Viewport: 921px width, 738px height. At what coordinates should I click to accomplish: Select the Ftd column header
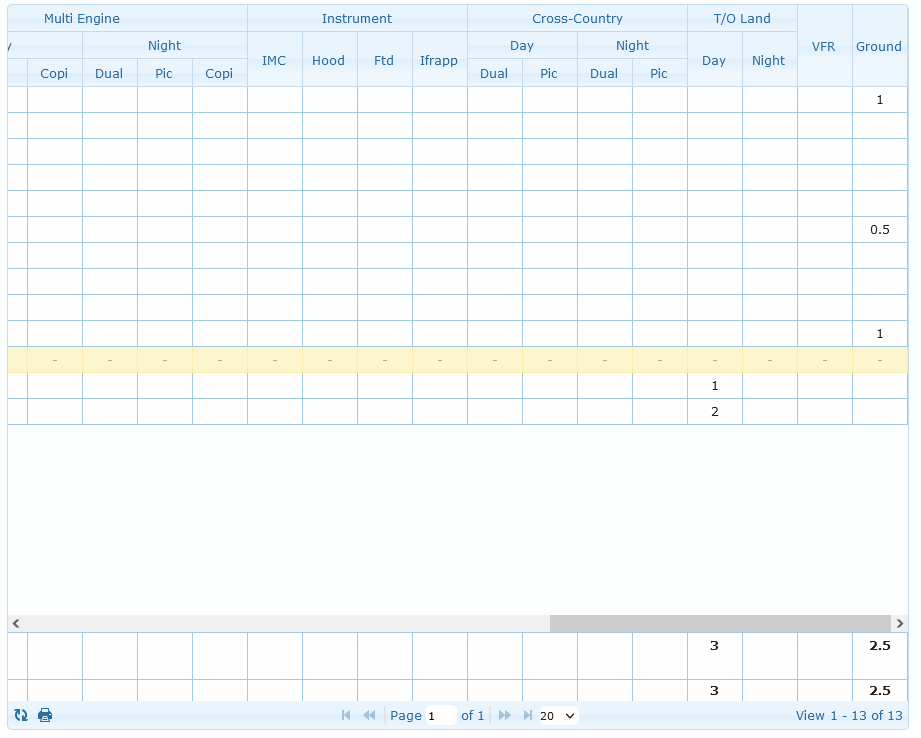tap(384, 60)
